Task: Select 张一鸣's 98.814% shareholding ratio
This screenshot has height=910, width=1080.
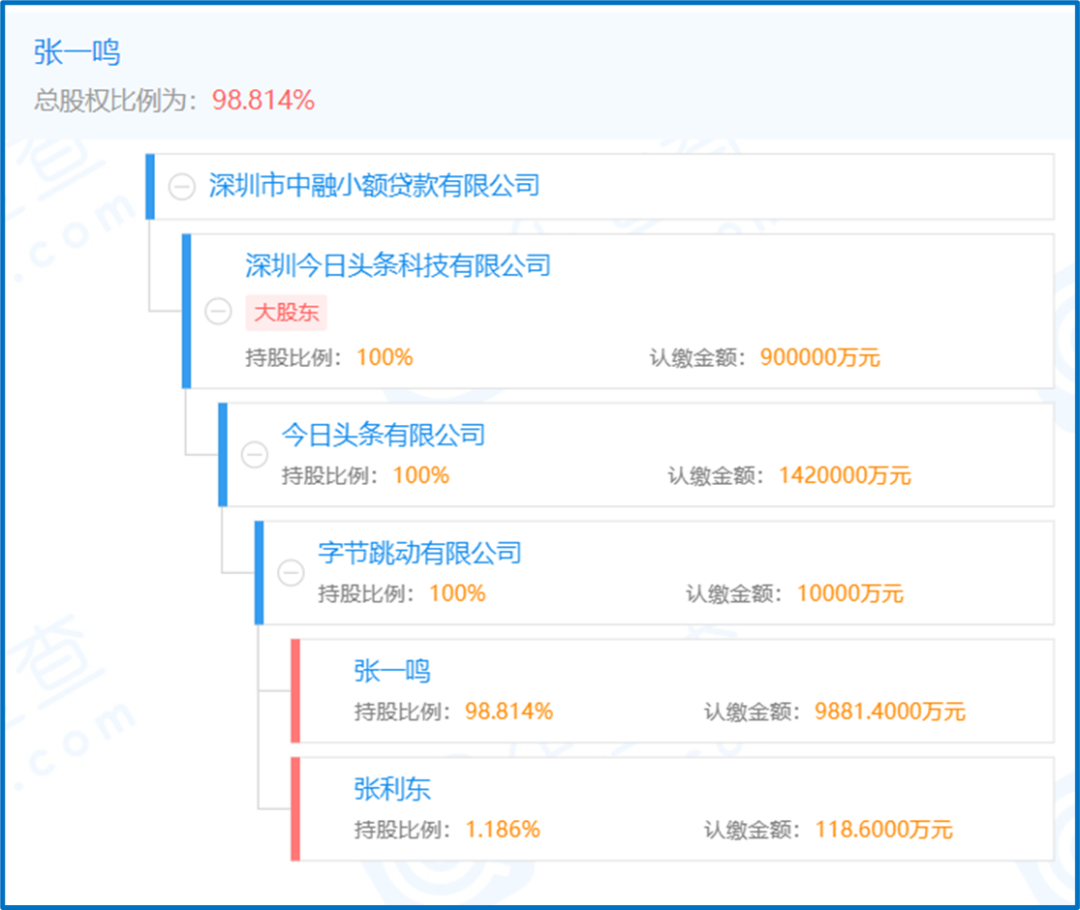Action: pos(509,711)
